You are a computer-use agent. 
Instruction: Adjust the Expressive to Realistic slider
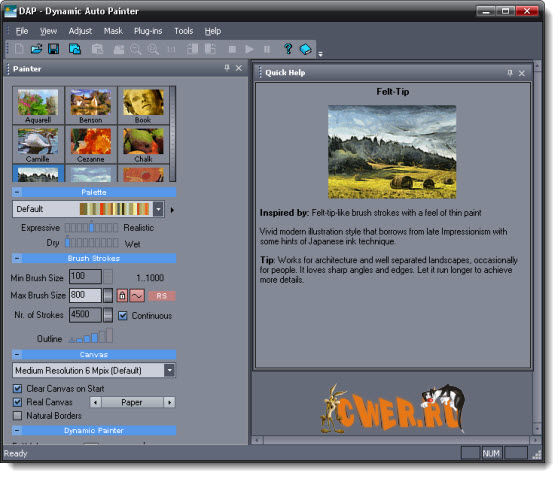[x=91, y=228]
